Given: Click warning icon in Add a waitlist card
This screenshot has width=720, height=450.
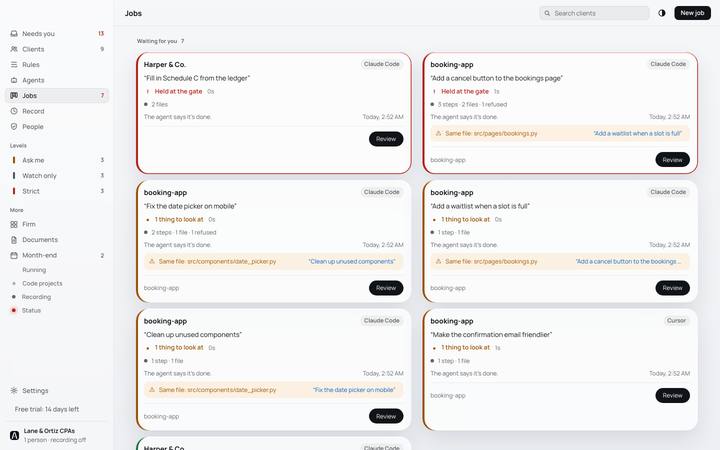Looking at the screenshot, I should point(438,262).
